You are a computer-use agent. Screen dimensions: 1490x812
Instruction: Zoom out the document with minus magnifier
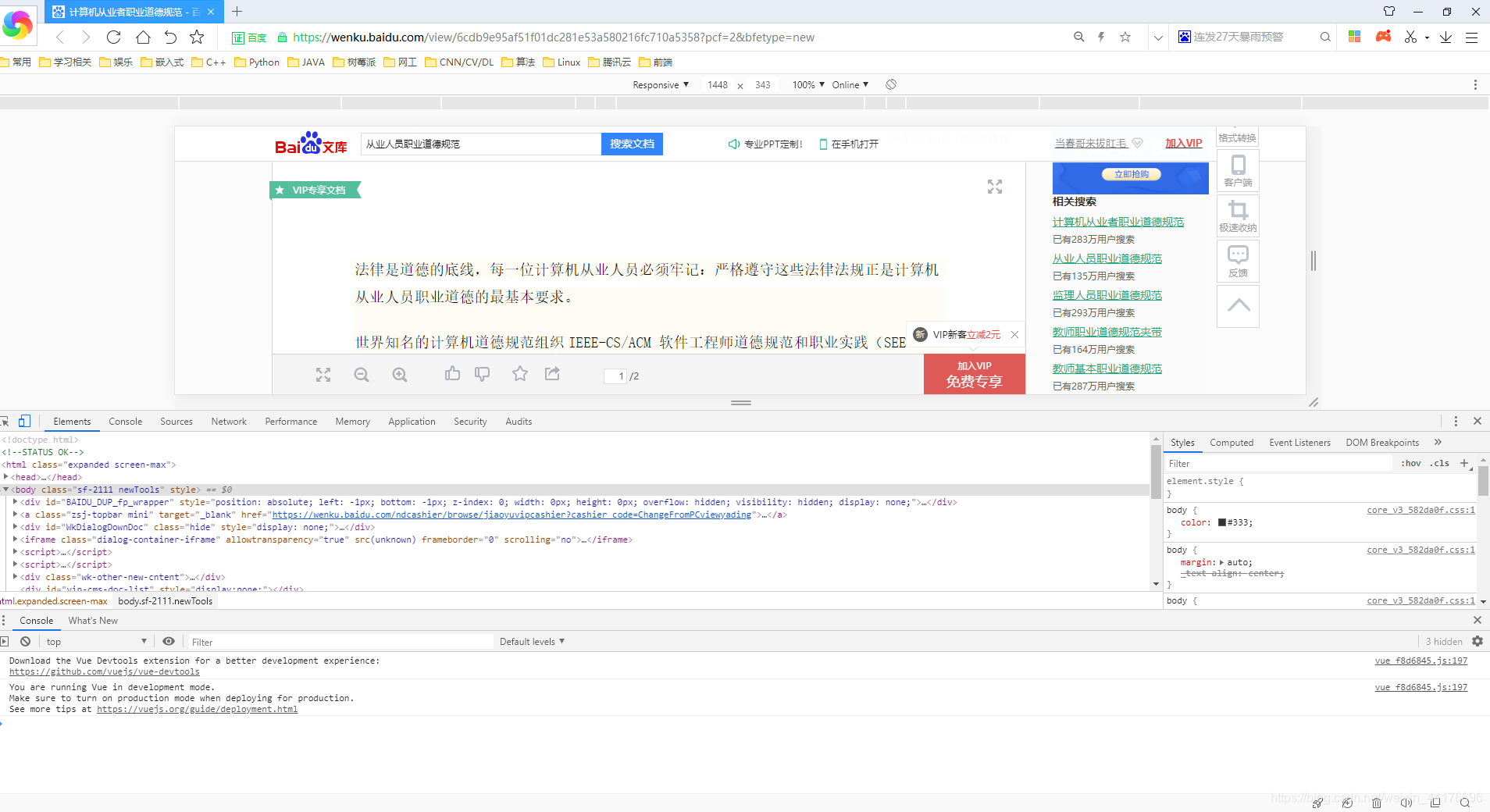tap(361, 375)
